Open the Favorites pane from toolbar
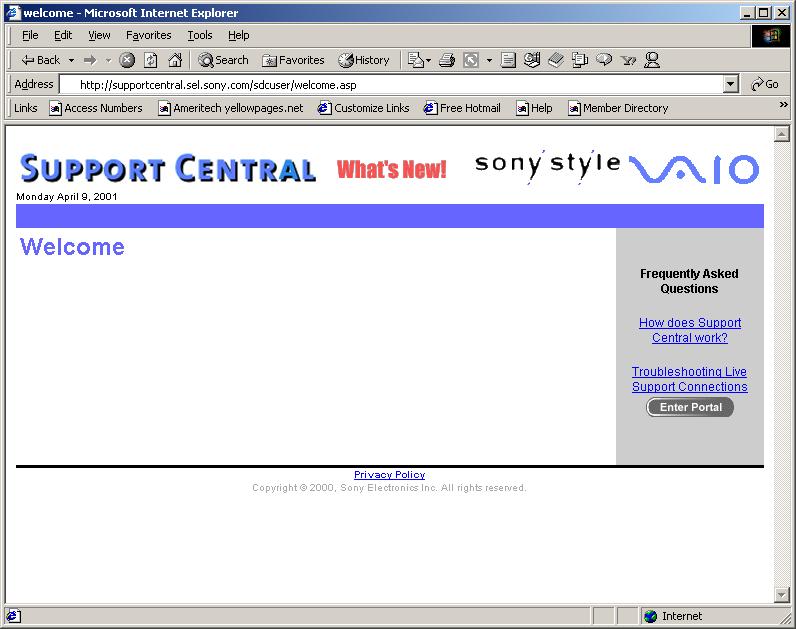 click(293, 60)
